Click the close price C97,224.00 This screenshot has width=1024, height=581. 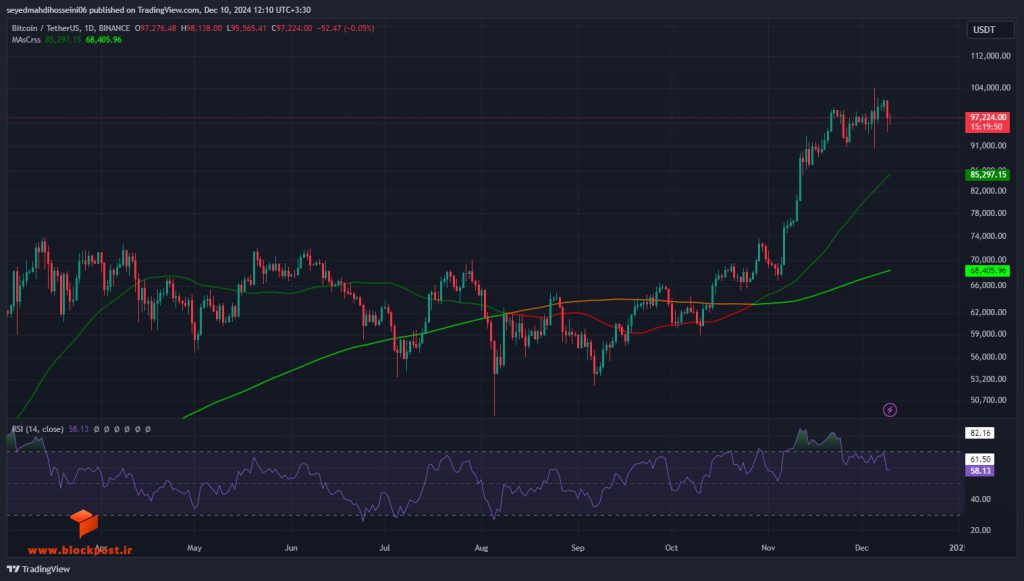coord(292,28)
